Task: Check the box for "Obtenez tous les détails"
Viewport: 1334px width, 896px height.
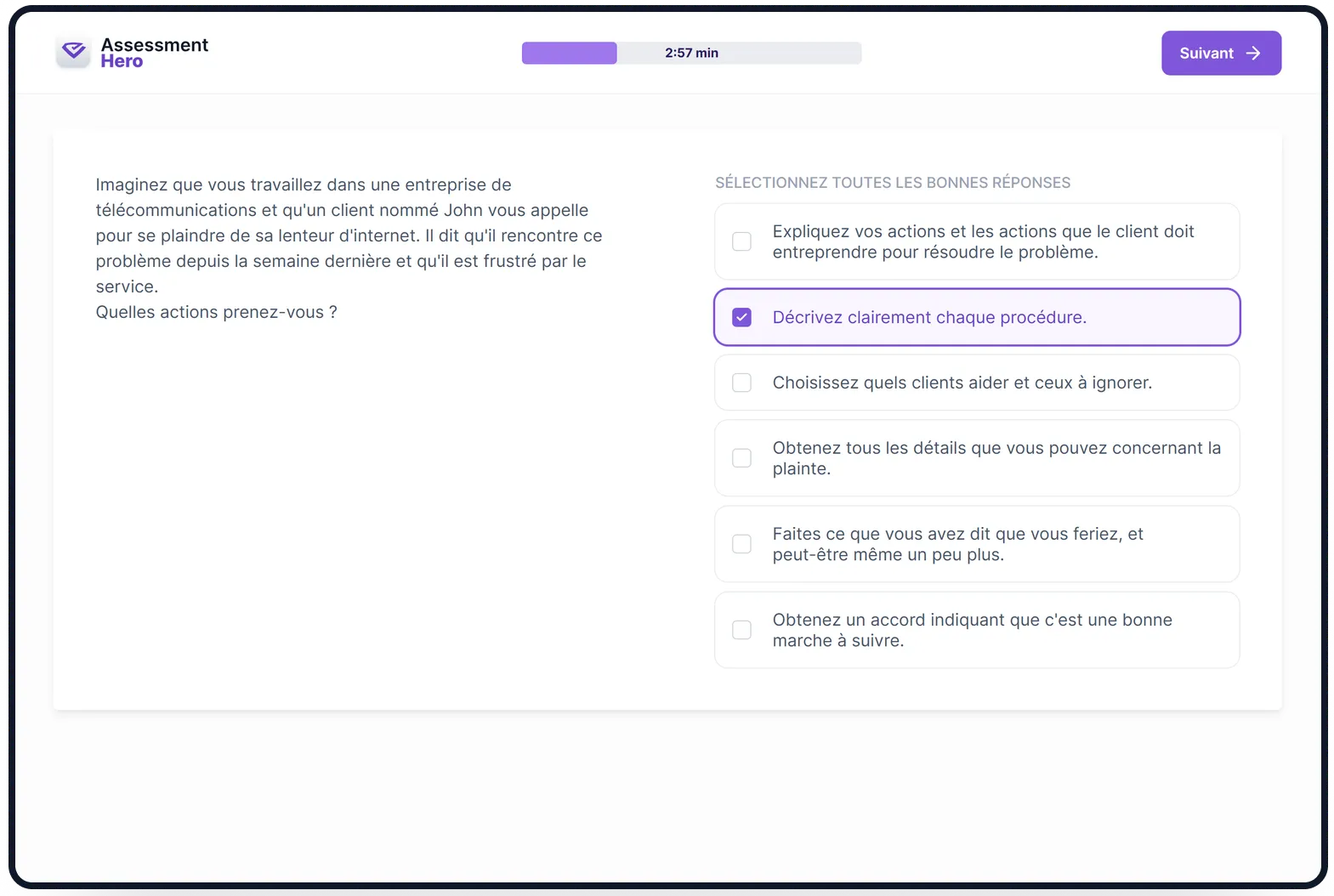Action: [742, 458]
